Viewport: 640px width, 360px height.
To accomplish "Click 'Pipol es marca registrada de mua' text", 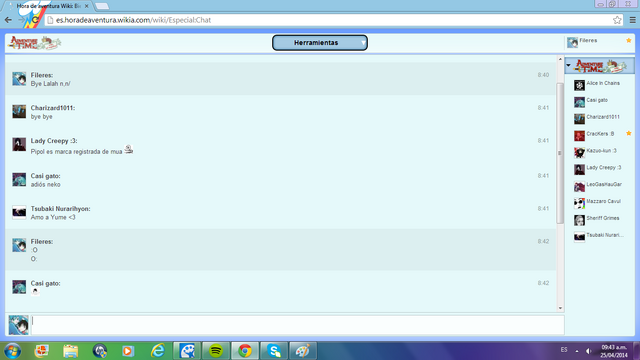I will (76, 151).
